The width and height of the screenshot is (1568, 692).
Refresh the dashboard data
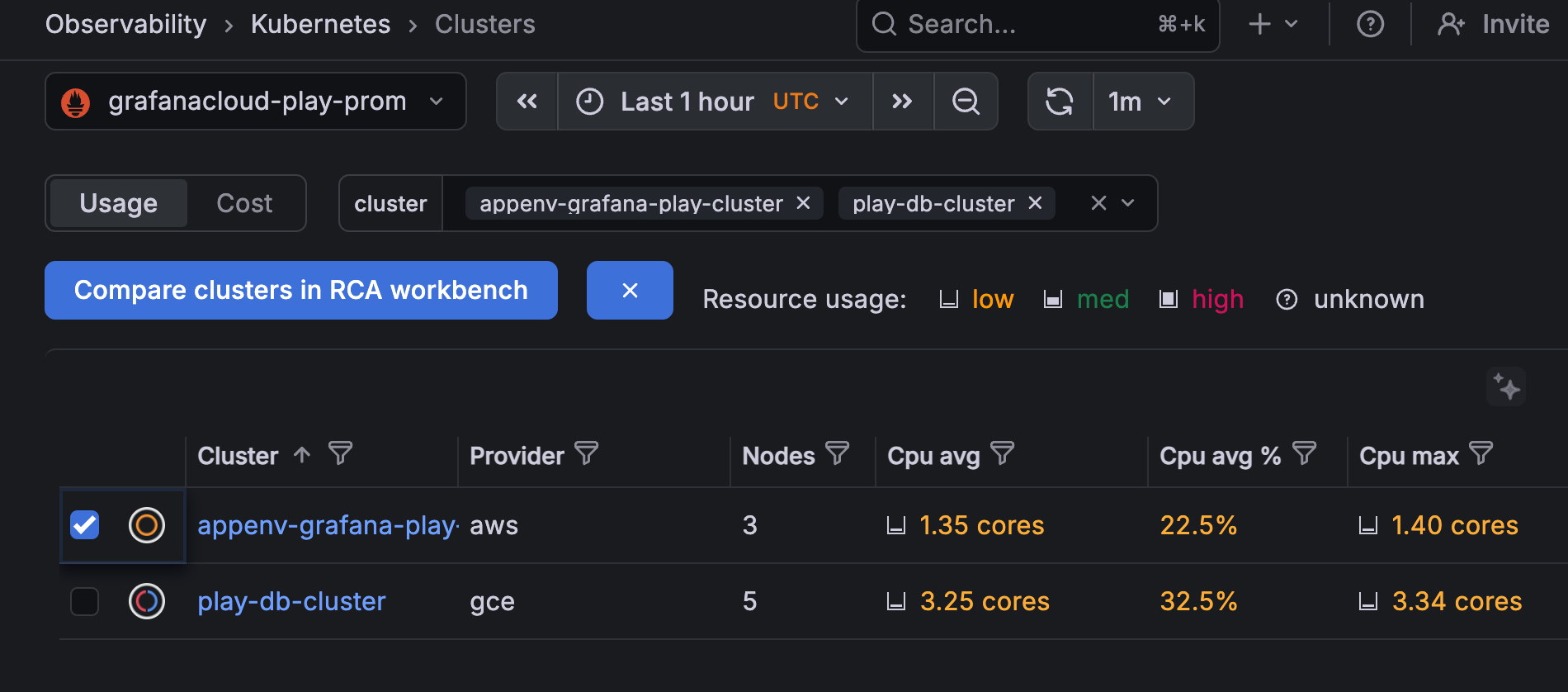pos(1060,102)
